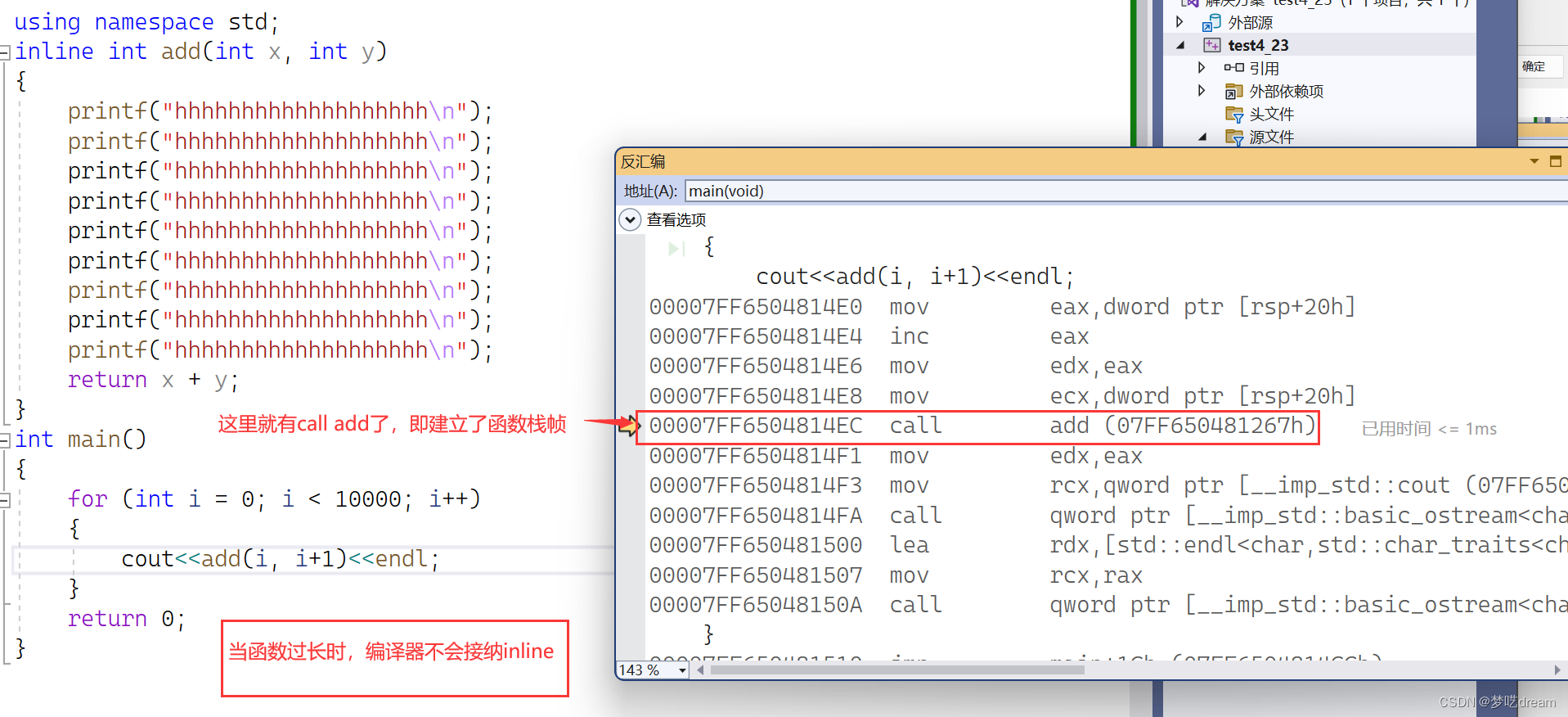Viewport: 1568px width, 717px height.
Task: Click the green run-to-click arrow in disassembly
Action: (676, 248)
